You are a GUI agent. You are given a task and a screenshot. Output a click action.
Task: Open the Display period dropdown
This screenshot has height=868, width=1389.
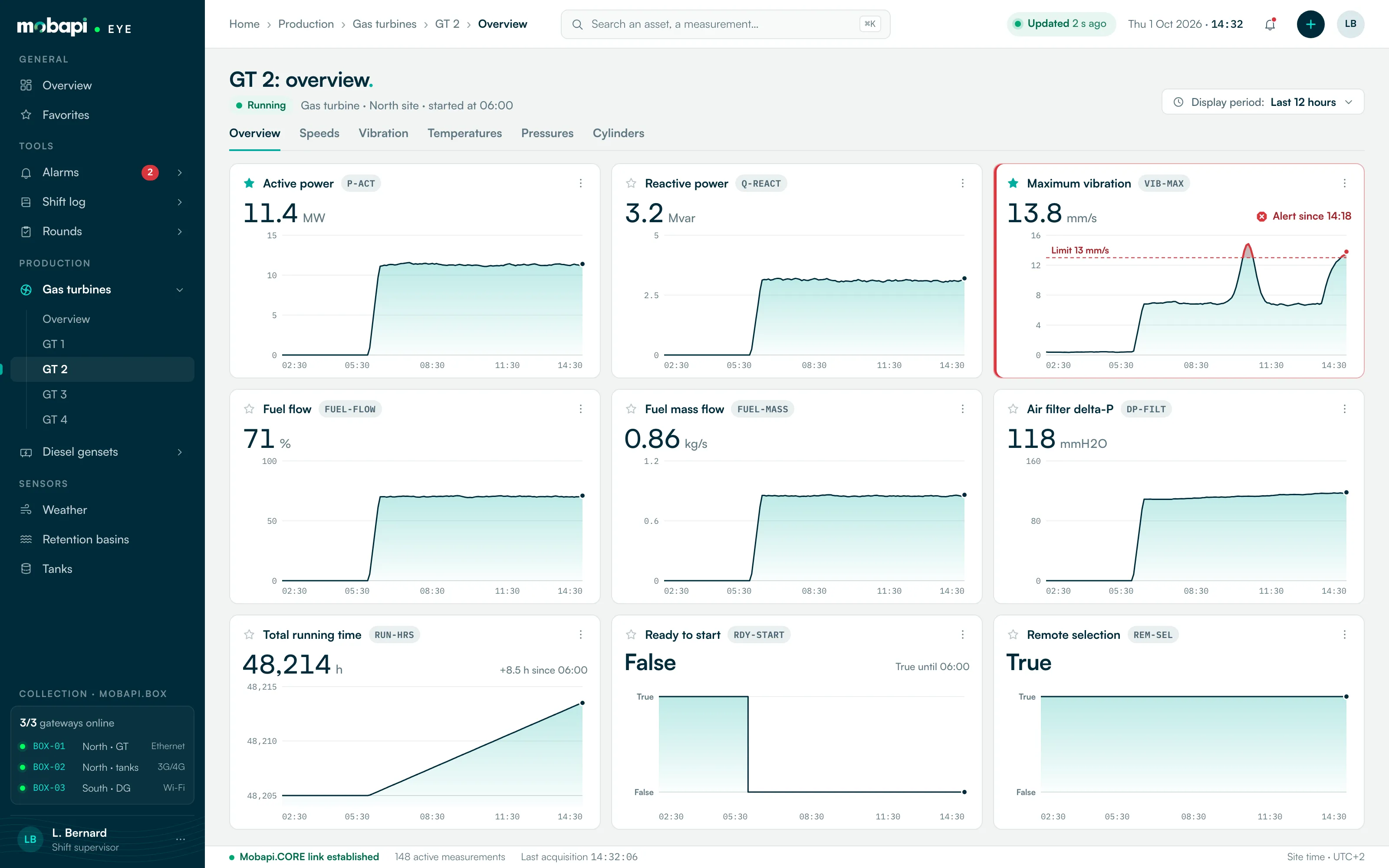click(1263, 102)
